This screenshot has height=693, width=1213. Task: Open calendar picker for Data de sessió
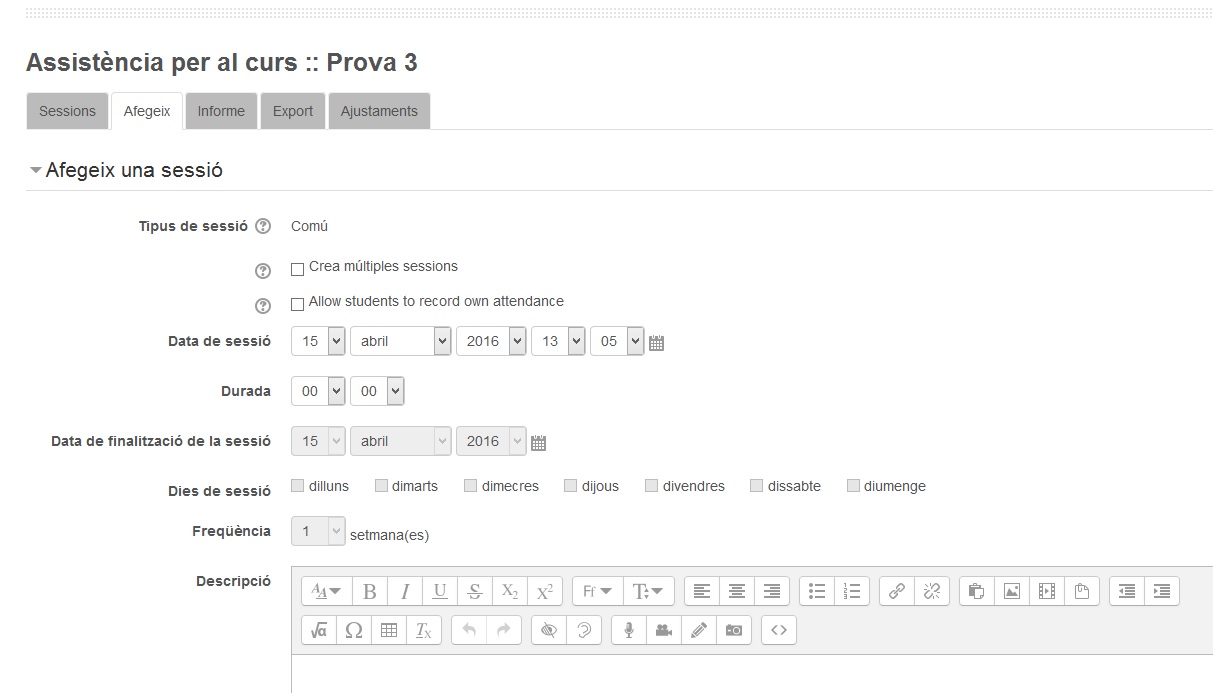657,343
